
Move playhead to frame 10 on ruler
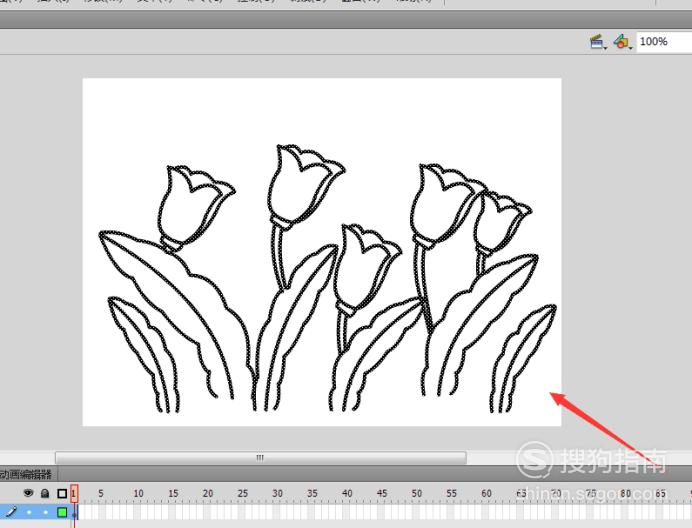[x=138, y=493]
